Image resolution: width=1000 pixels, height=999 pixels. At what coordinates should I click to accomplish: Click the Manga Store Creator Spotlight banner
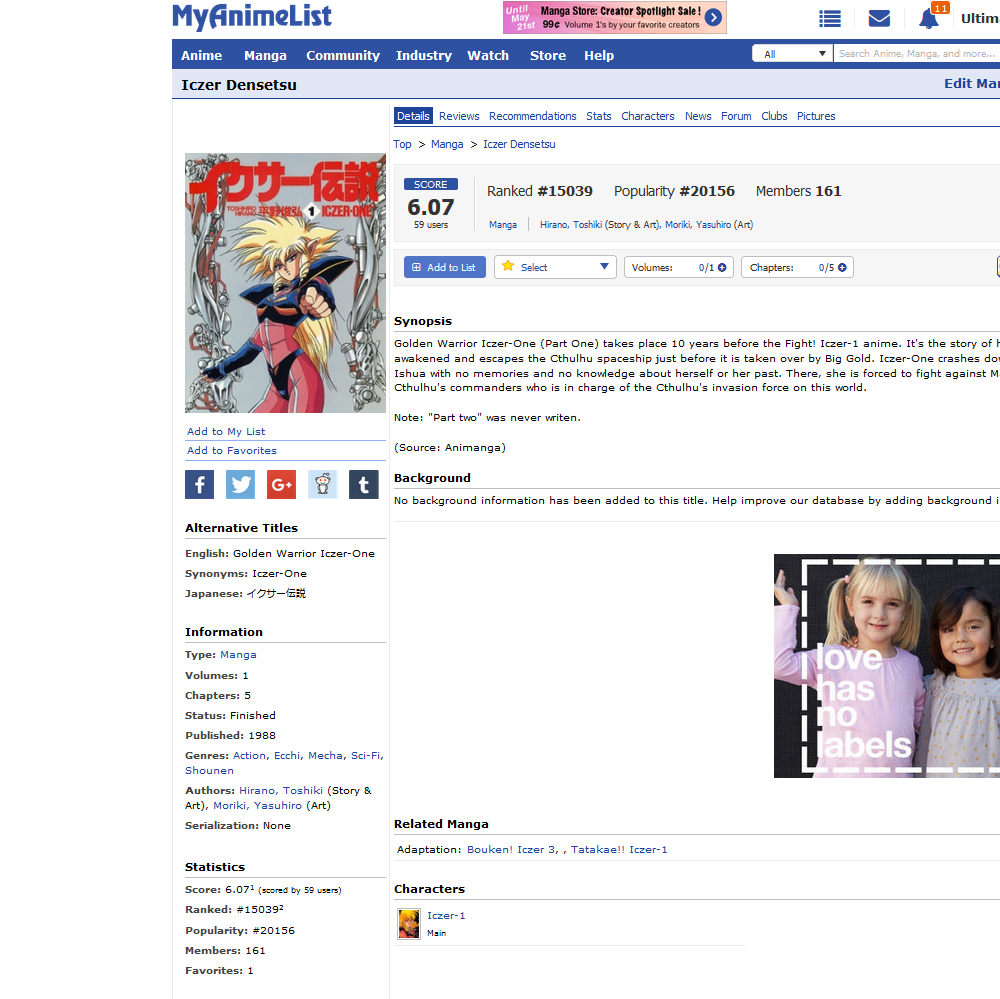click(x=615, y=17)
